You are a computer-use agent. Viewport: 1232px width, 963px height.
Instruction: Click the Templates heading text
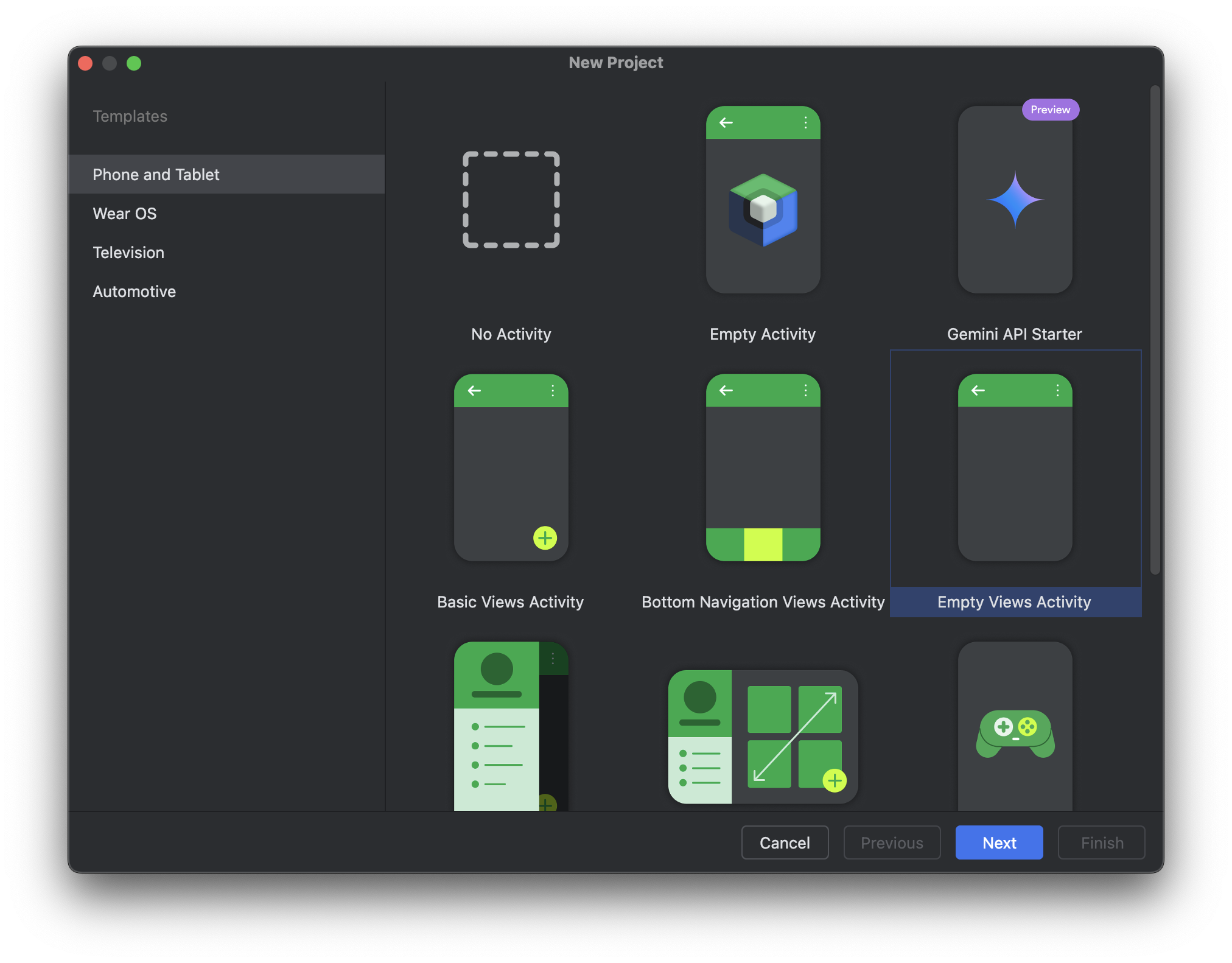pyautogui.click(x=130, y=116)
